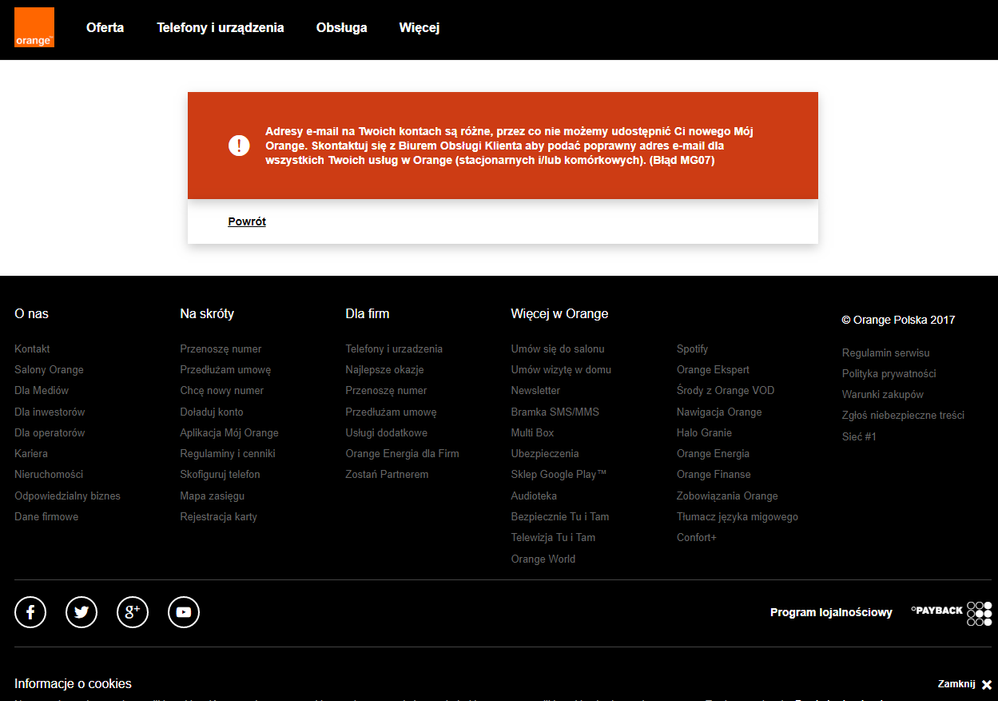Open the Oferta menu
The image size is (998, 701).
(x=105, y=28)
